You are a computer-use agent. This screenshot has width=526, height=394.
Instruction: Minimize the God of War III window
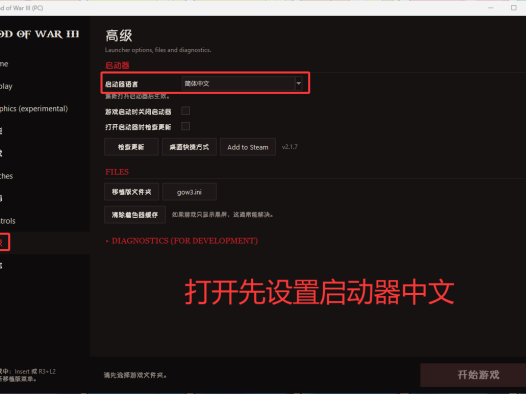click(x=491, y=8)
